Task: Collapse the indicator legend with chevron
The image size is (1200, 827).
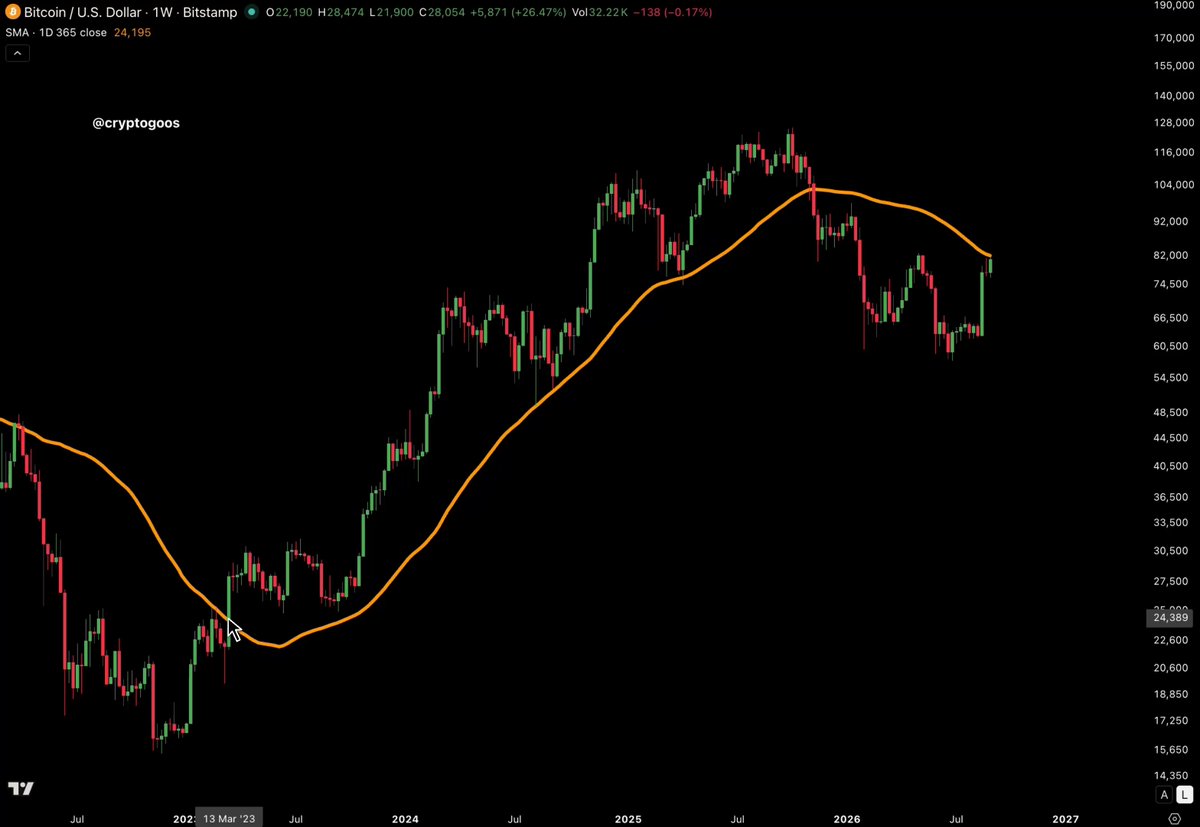Action: (x=19, y=53)
